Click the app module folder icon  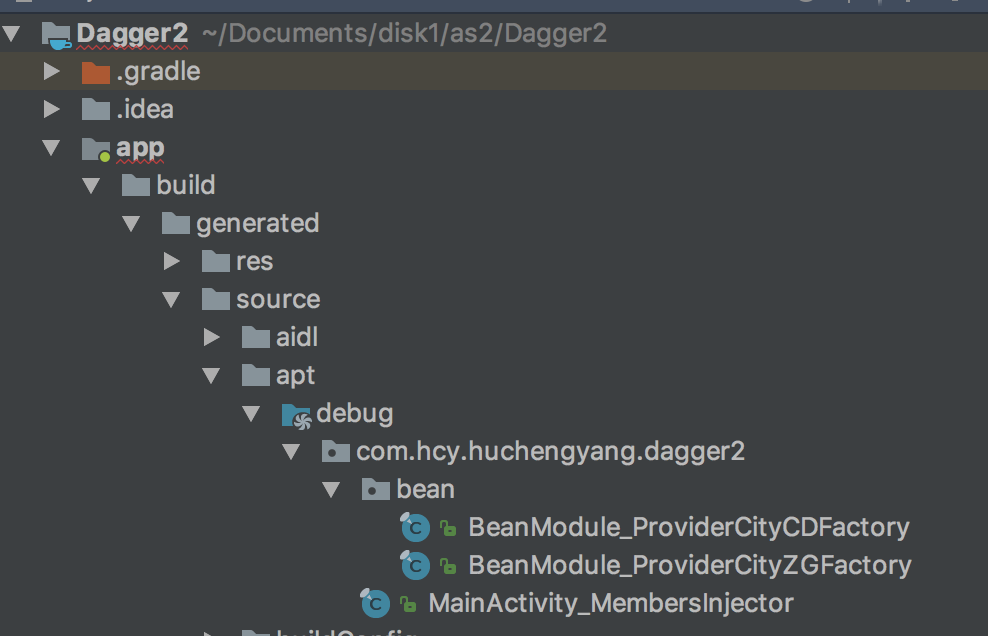(96, 149)
